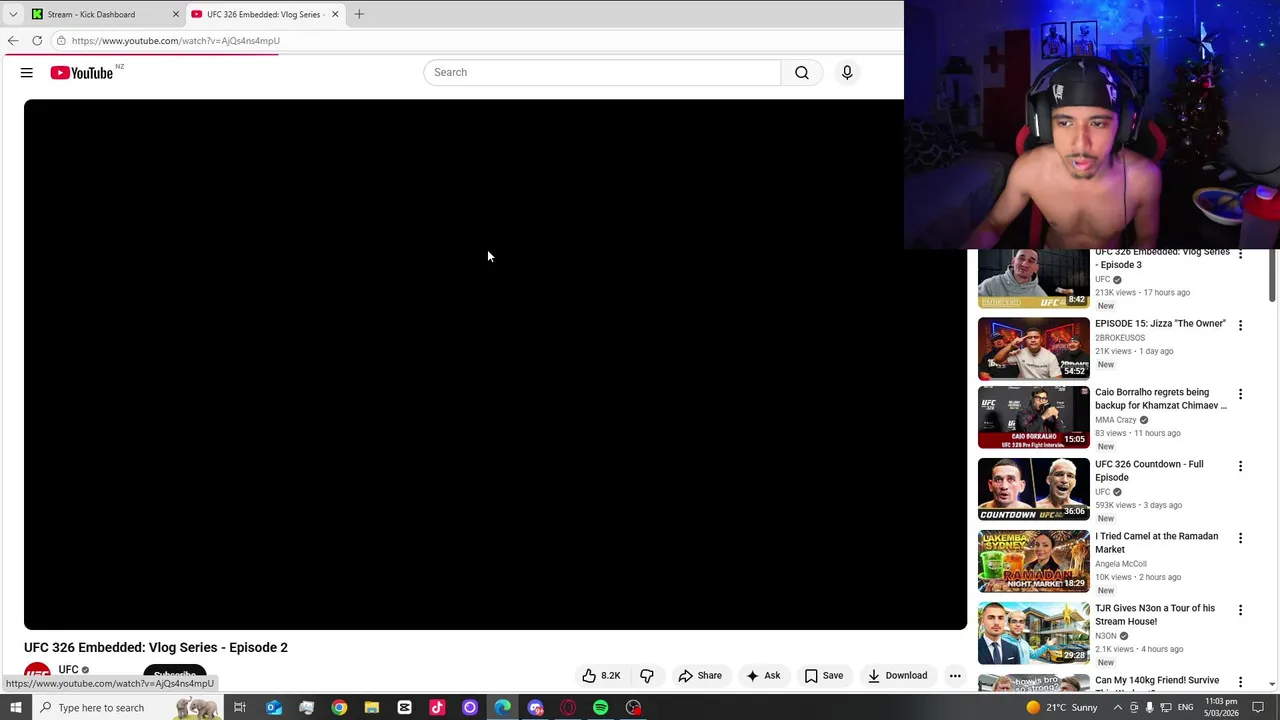Open options menu for UFC 326 Countdown video
The width and height of the screenshot is (1280, 720).
tap(1240, 467)
